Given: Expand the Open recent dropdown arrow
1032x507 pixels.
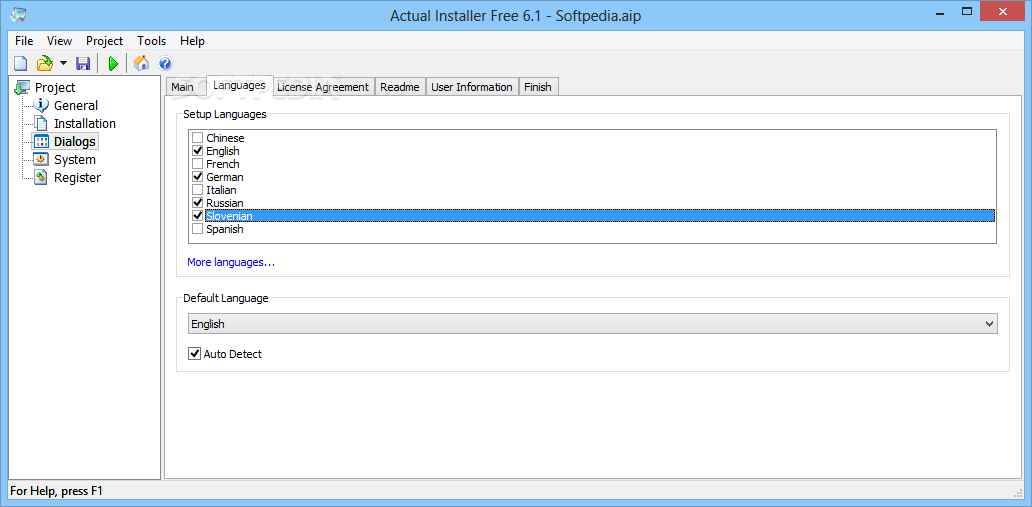Looking at the screenshot, I should pyautogui.click(x=63, y=64).
